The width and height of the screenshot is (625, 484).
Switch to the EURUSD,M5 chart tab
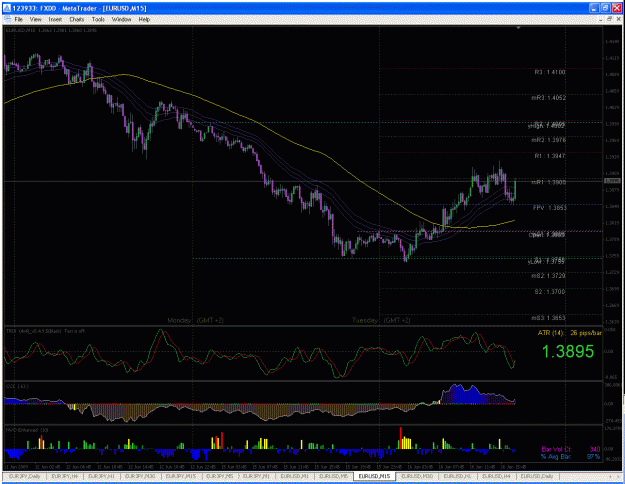(x=334, y=476)
